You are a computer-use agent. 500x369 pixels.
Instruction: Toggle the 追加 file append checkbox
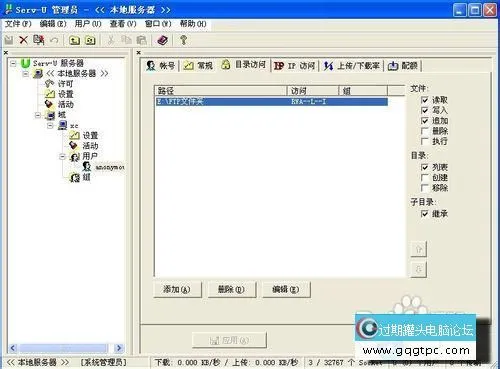tap(425, 121)
